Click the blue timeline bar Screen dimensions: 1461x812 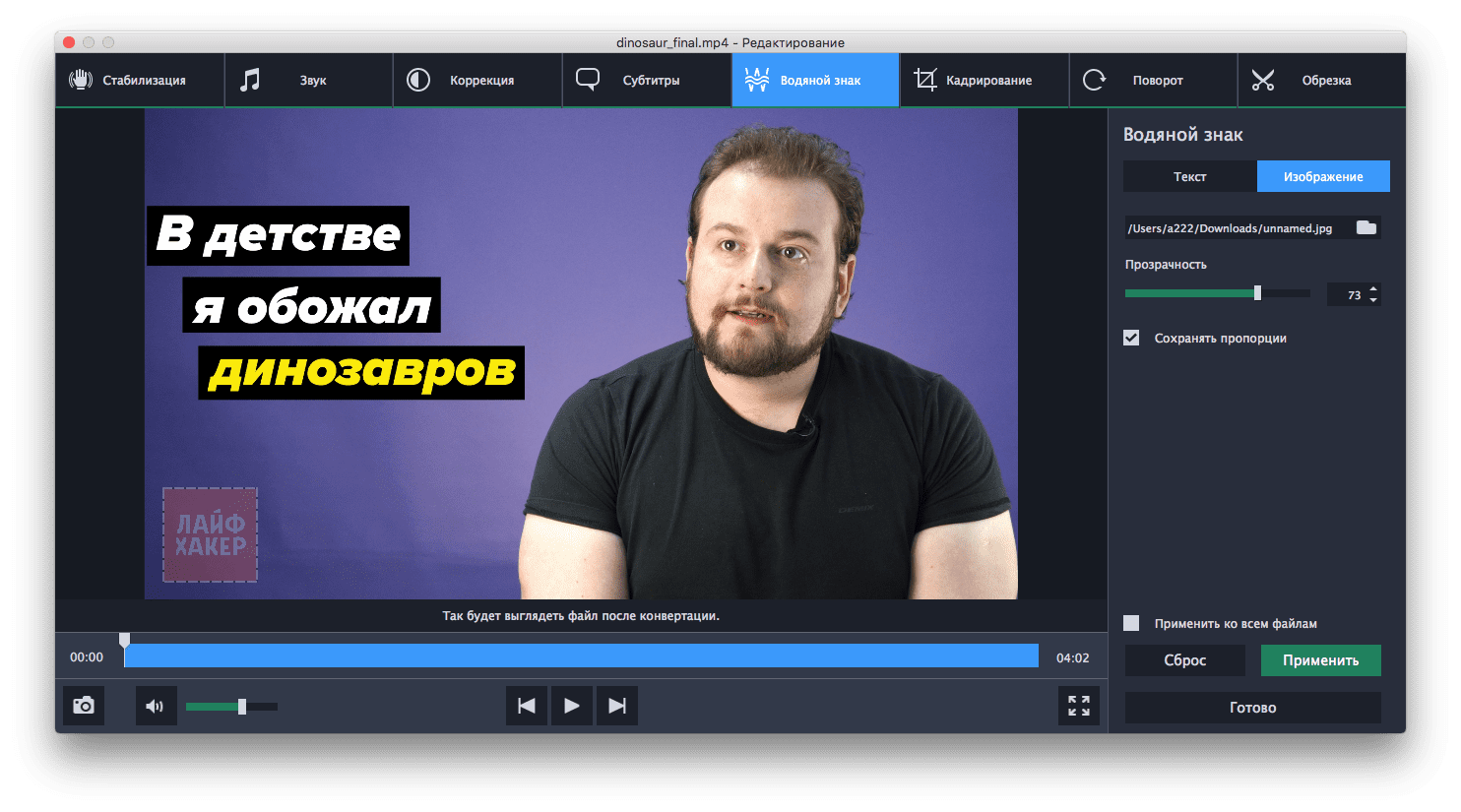[x=581, y=656]
